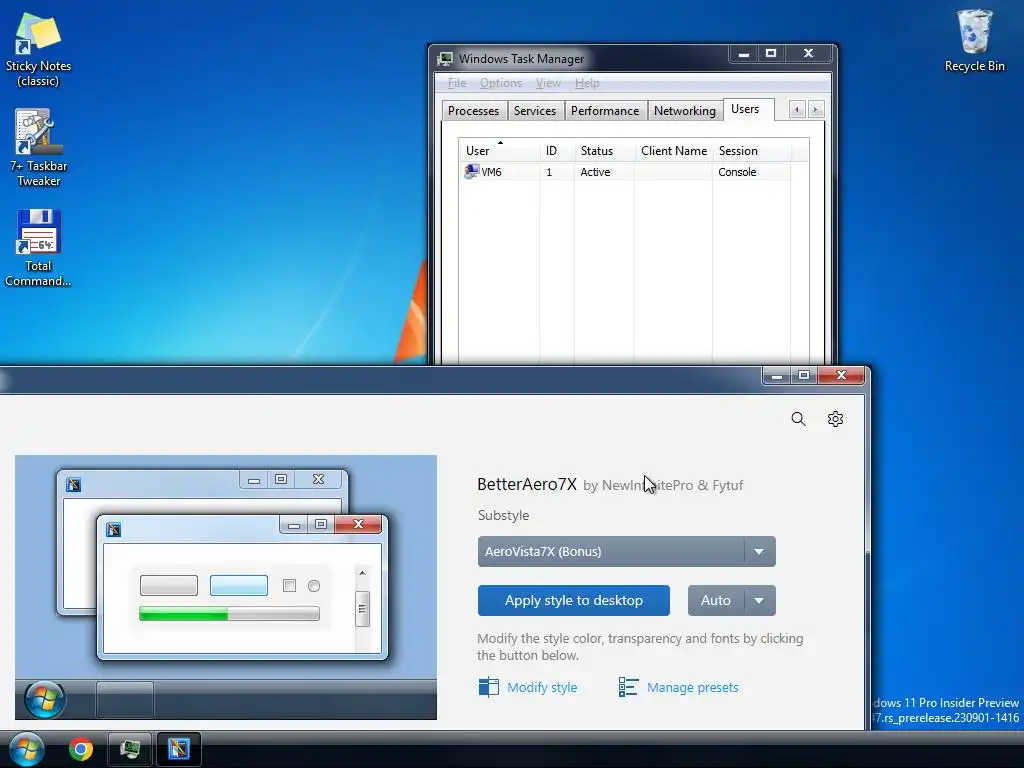Select the 'Active' status cell for VM6
The image size is (1024, 768).
coord(596,172)
